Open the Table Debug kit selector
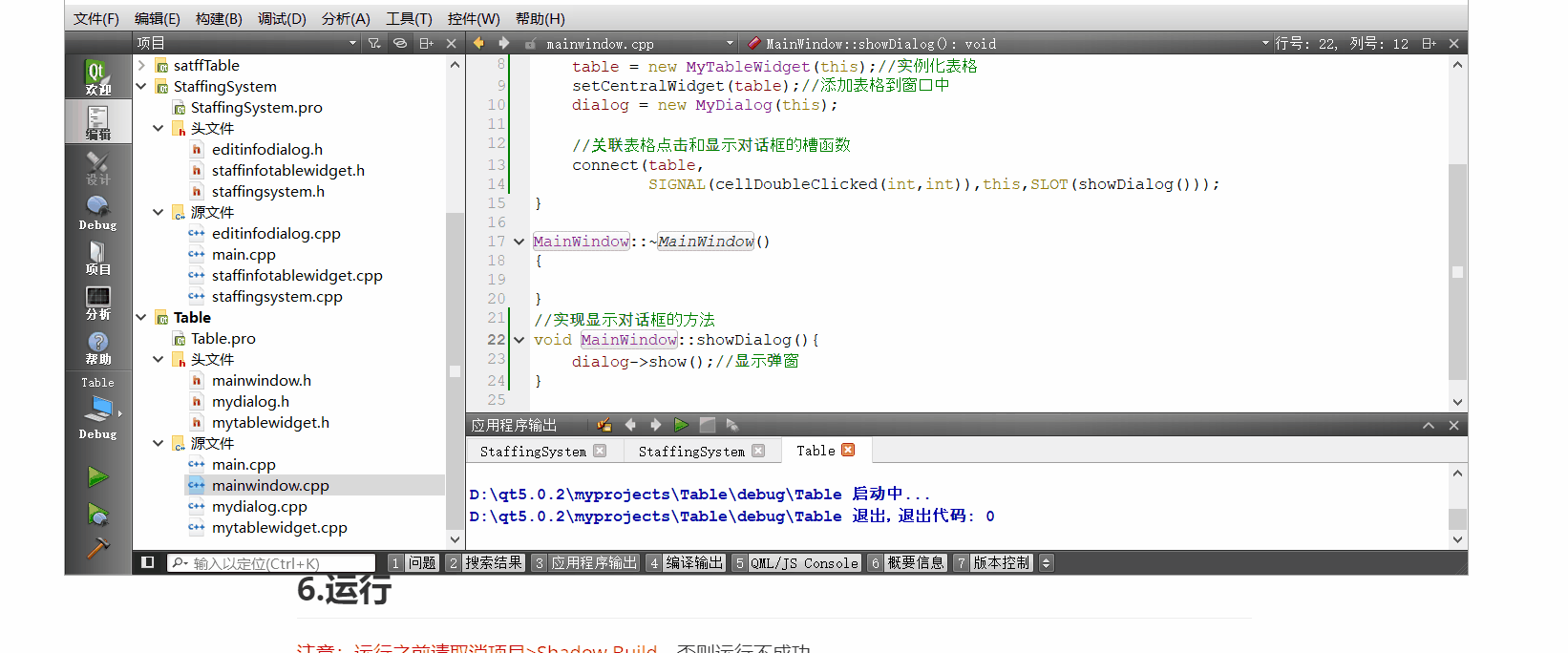This screenshot has height=653, width=1568. (x=97, y=409)
